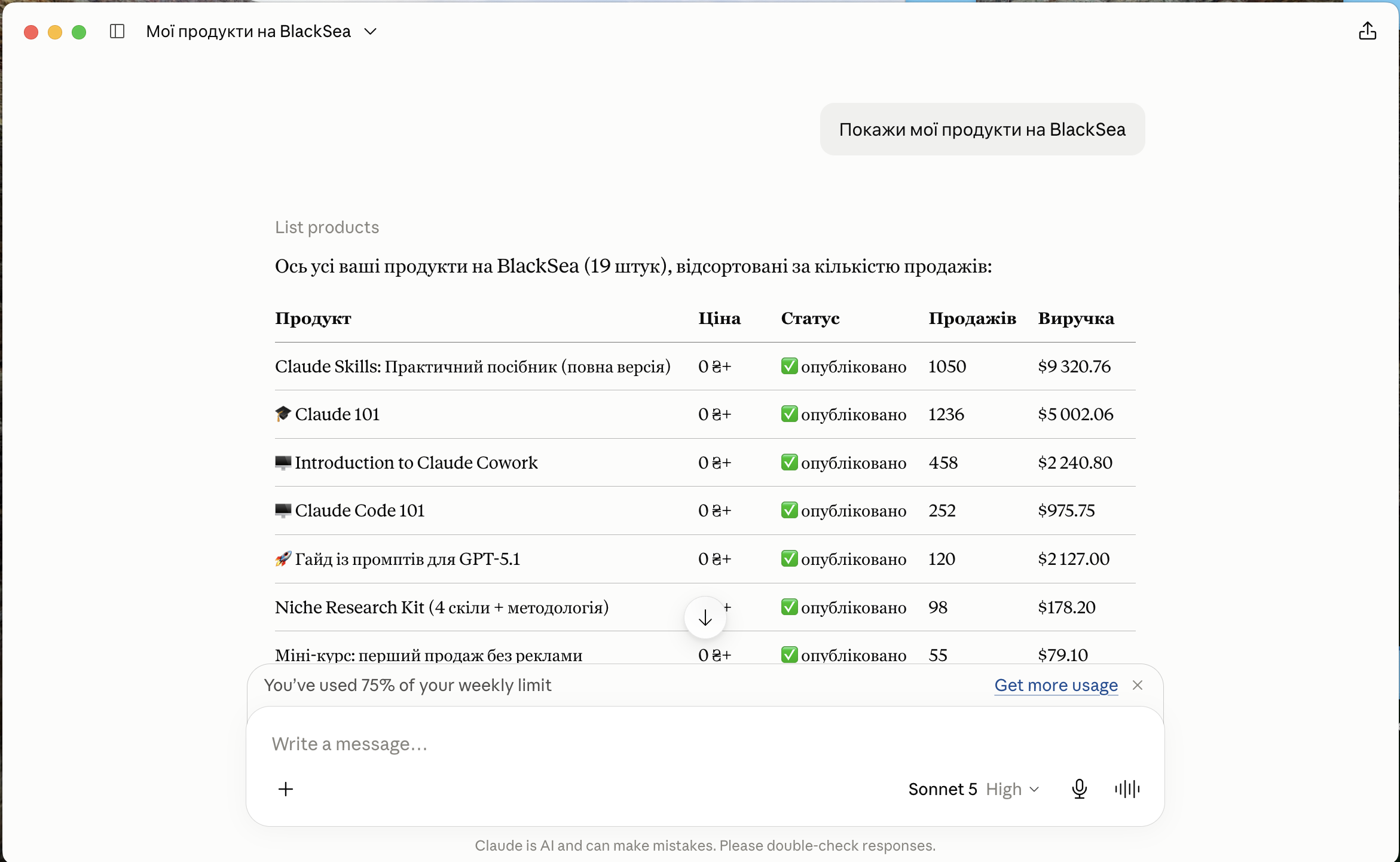Click the Продажів column header
Screen dimensions: 1400x862
[x=973, y=318]
